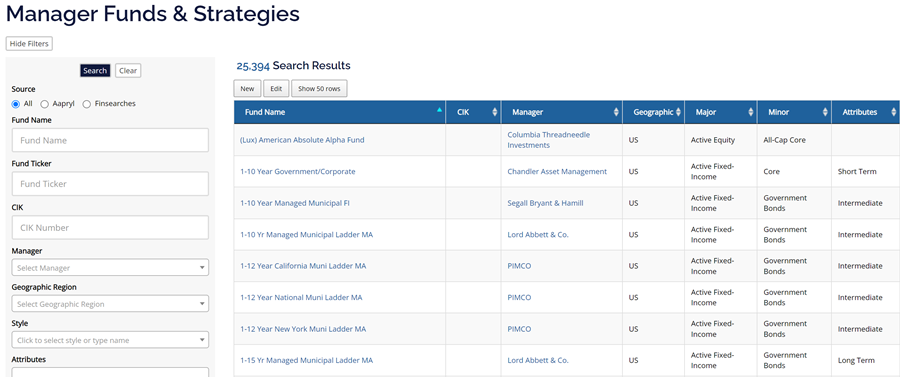
Task: Focus the Fund Name input field
Action: coord(110,140)
